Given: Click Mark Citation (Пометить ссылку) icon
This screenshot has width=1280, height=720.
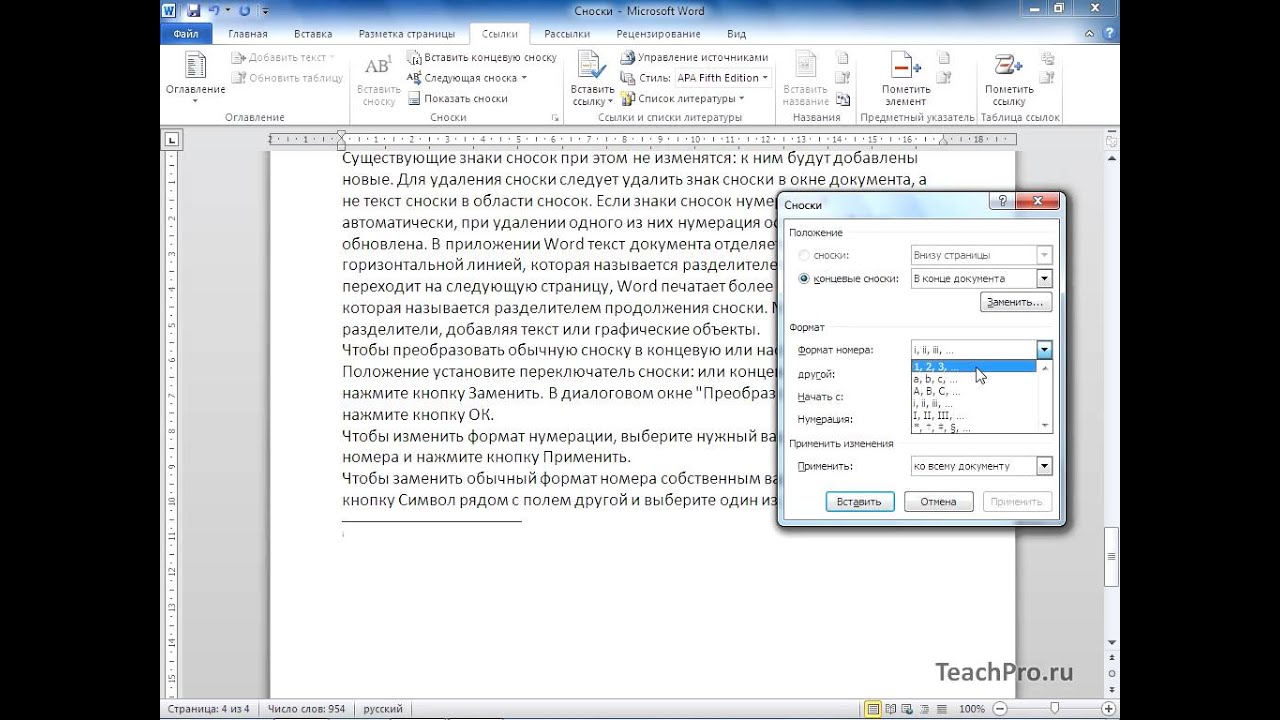Looking at the screenshot, I should tap(1008, 68).
